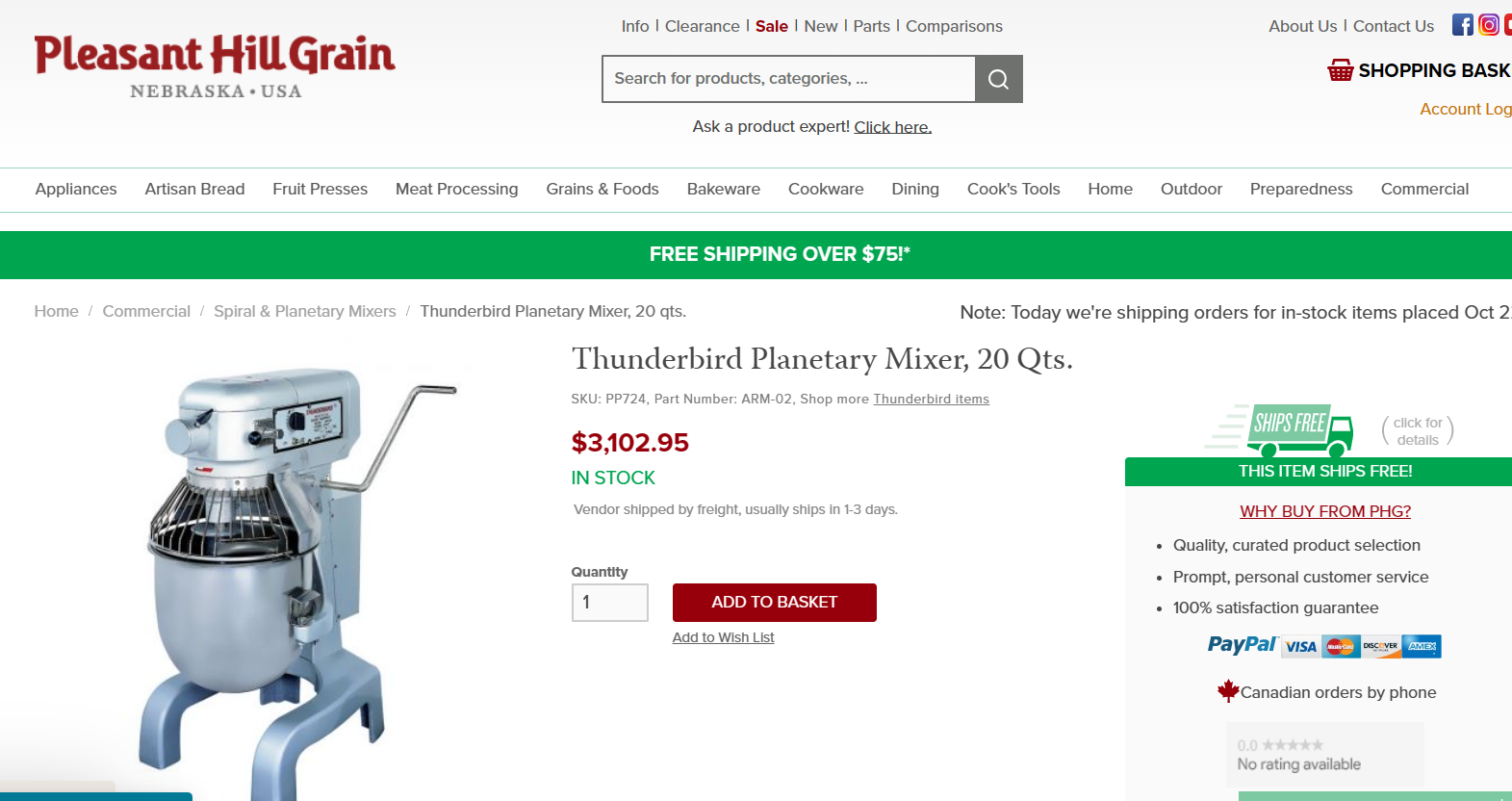The width and height of the screenshot is (1512, 801).
Task: Click the search magnifier icon button
Action: [x=998, y=79]
